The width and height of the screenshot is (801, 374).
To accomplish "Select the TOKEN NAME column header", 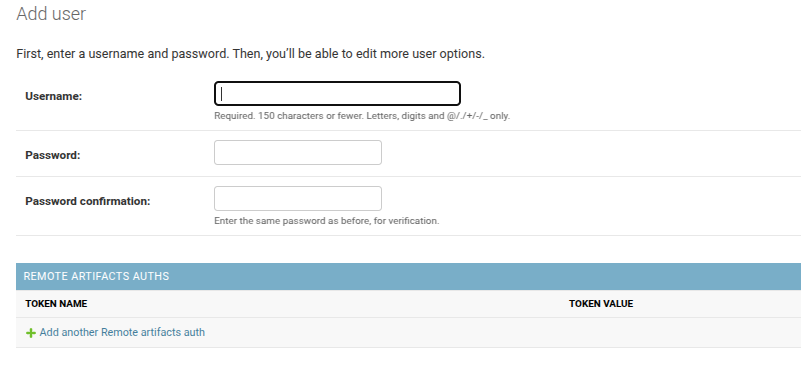I will click(56, 303).
